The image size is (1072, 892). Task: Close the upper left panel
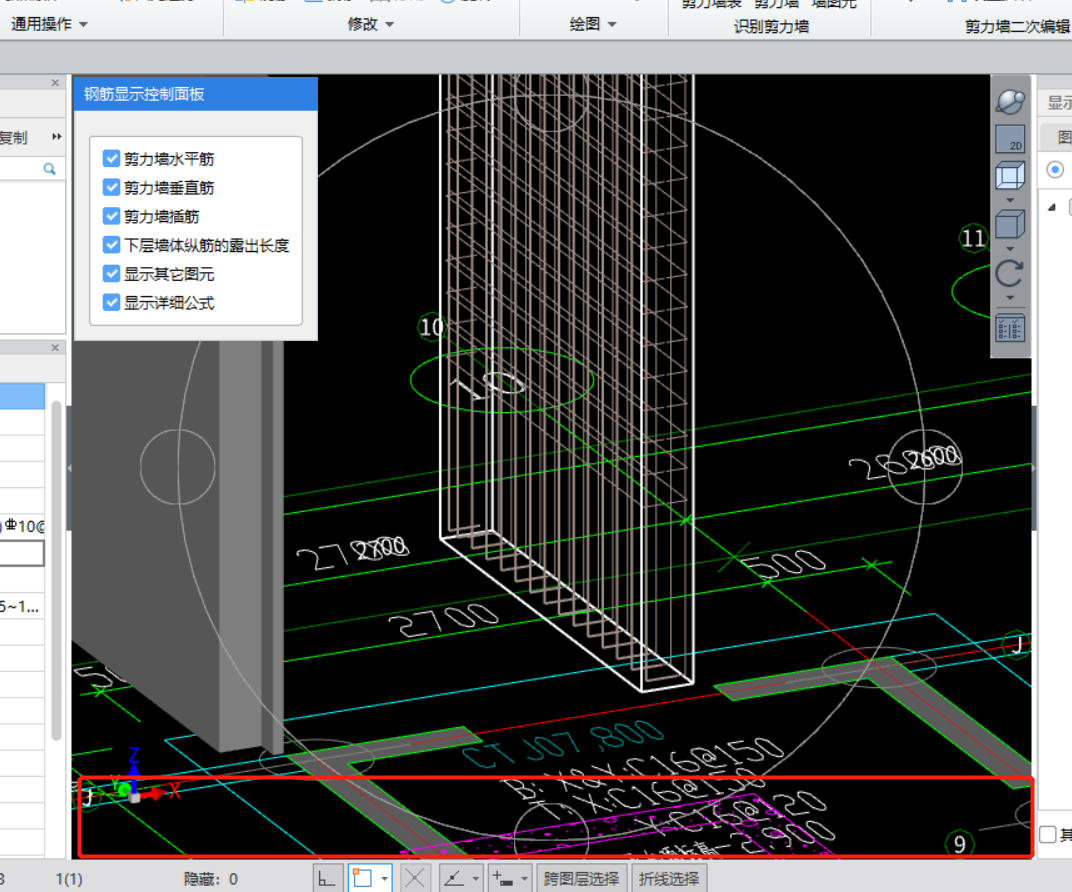(x=55, y=83)
